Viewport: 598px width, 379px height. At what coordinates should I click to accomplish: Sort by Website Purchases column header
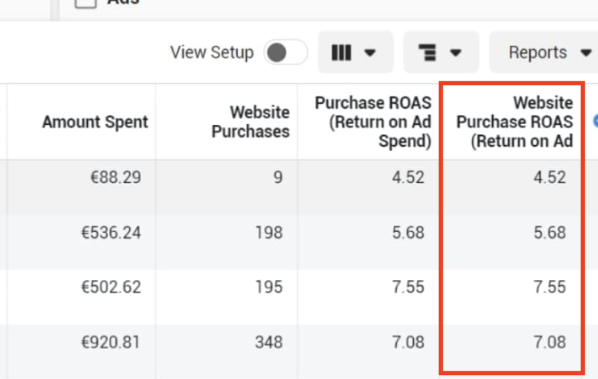click(x=251, y=122)
